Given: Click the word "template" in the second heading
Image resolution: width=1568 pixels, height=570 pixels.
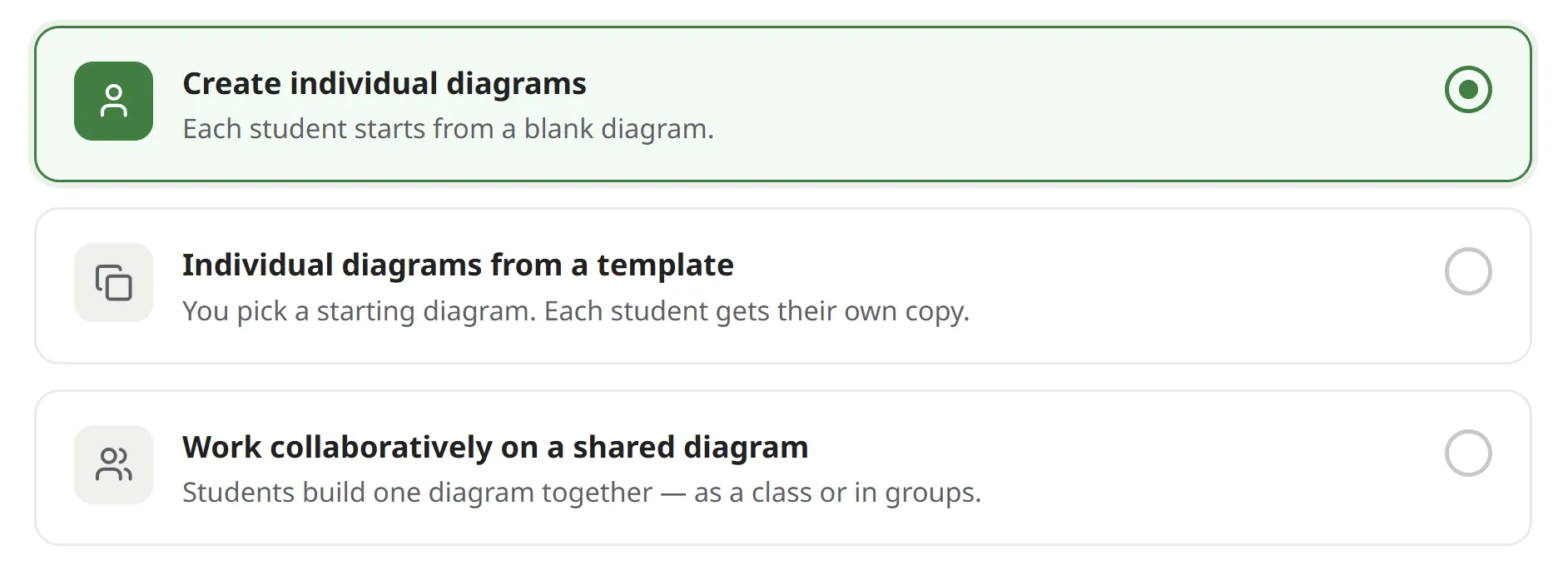Looking at the screenshot, I should pyautogui.click(x=665, y=266).
